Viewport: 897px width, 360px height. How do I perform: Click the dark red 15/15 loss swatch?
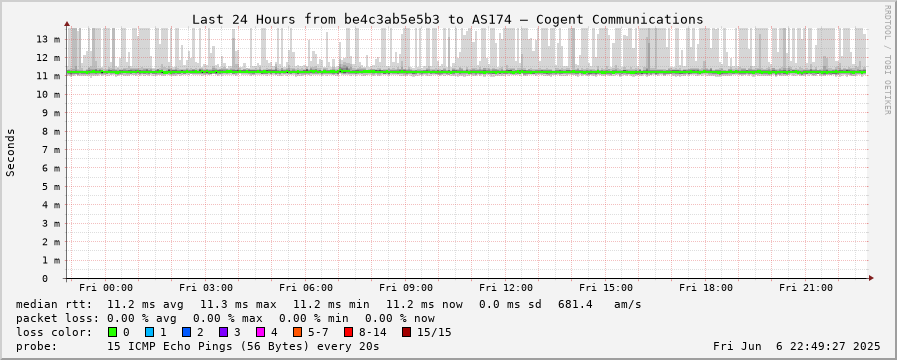point(406,332)
